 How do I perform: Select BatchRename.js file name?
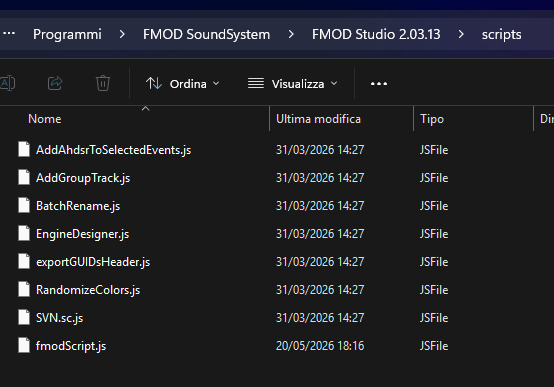[x=78, y=206]
